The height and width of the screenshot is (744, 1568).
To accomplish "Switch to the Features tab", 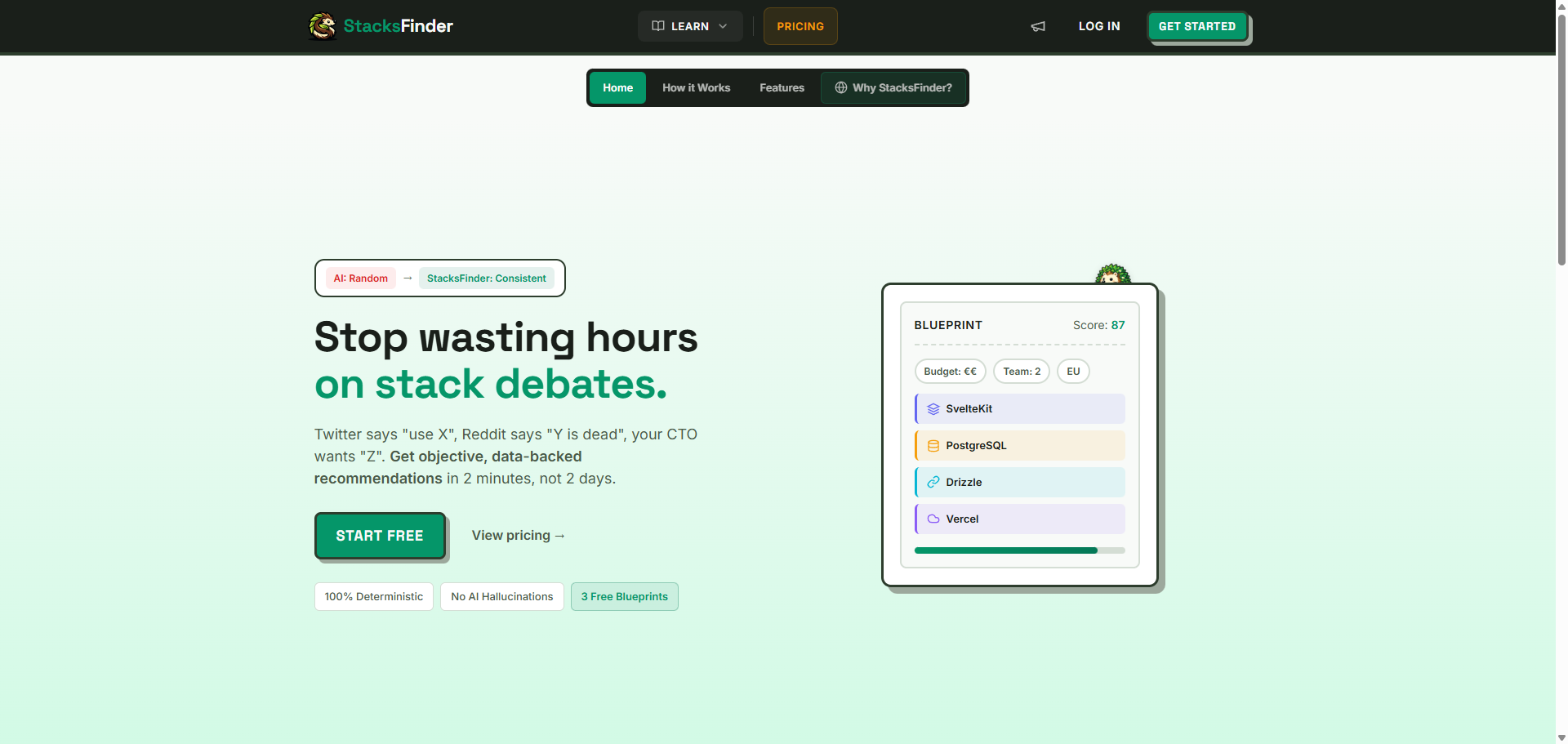I will (x=782, y=87).
